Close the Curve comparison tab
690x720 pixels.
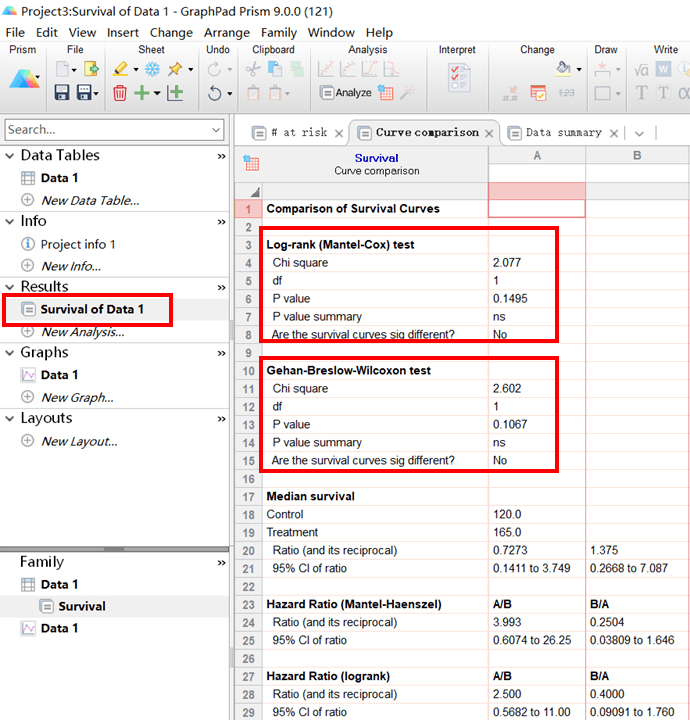tap(489, 133)
